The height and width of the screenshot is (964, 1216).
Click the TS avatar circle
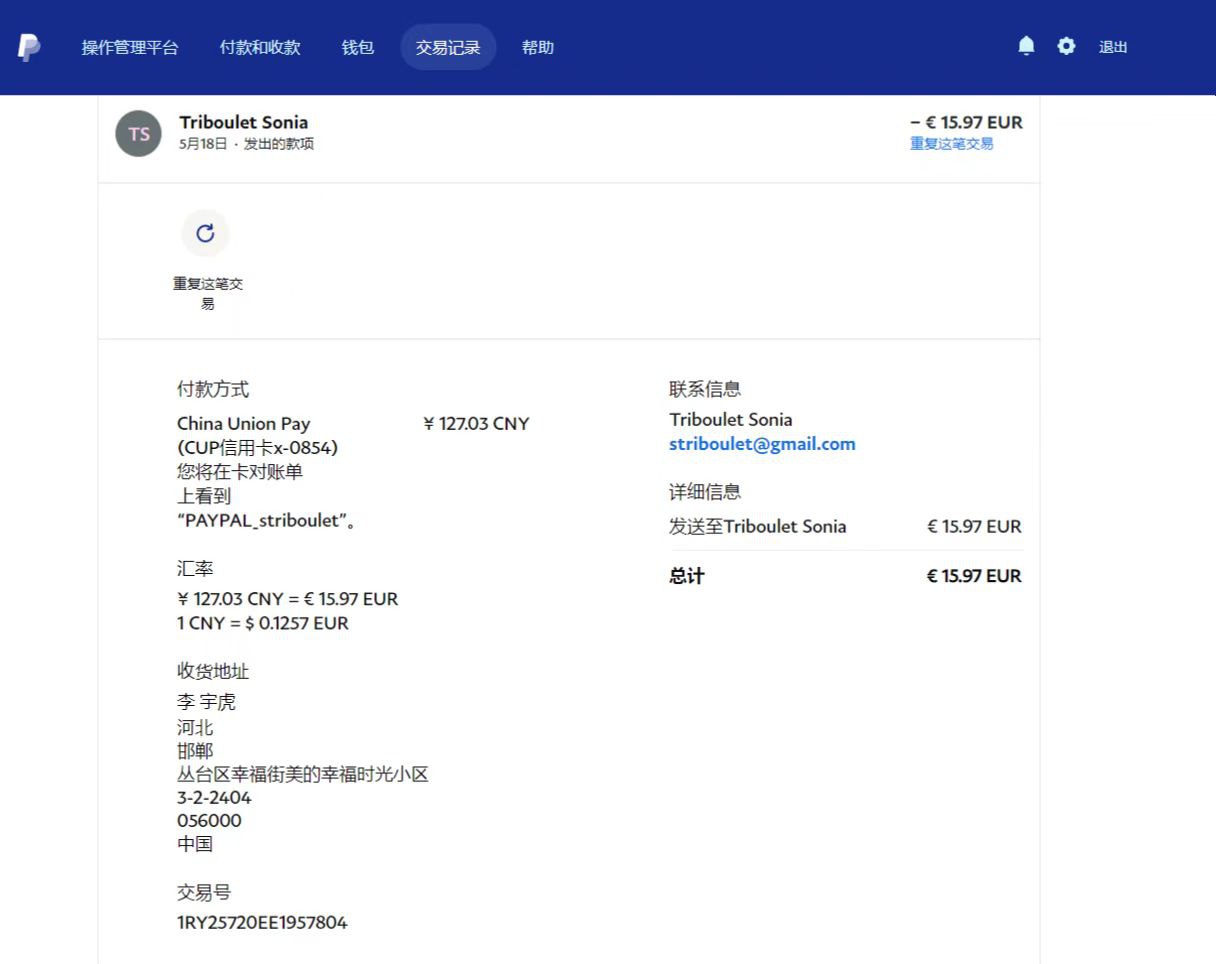point(138,133)
